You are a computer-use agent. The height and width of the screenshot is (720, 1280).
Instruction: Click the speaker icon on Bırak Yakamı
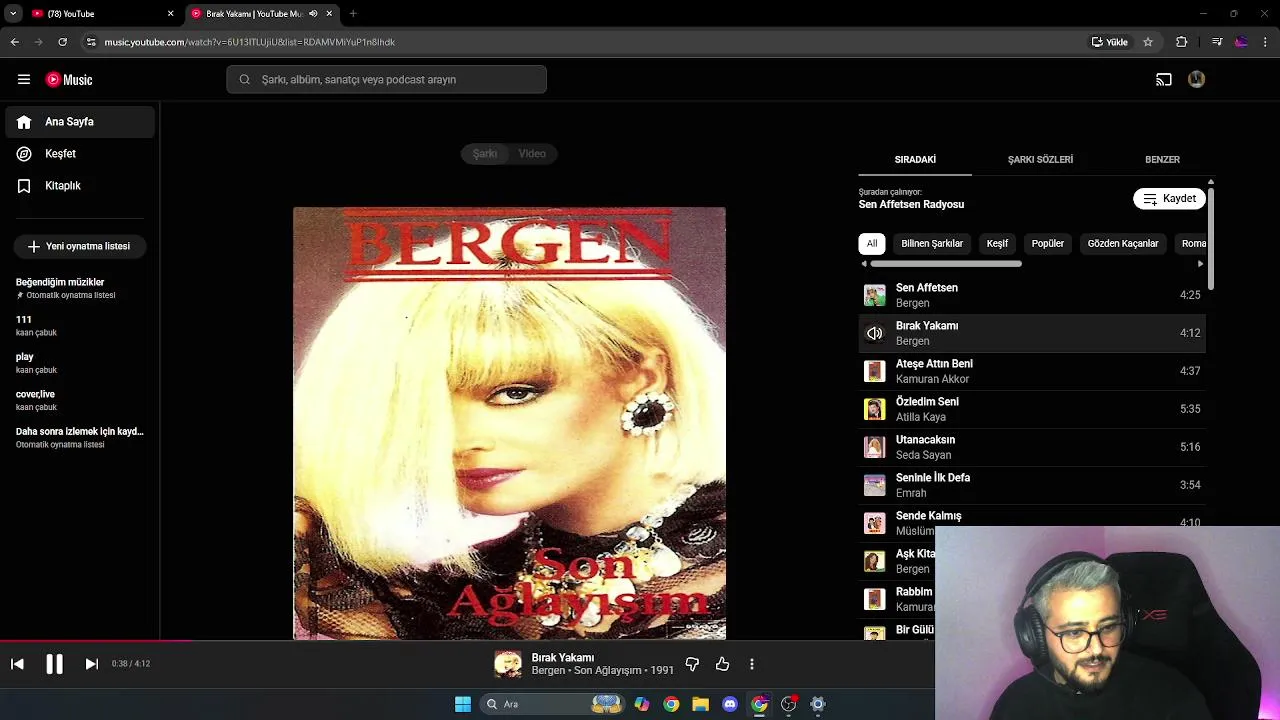(x=875, y=333)
